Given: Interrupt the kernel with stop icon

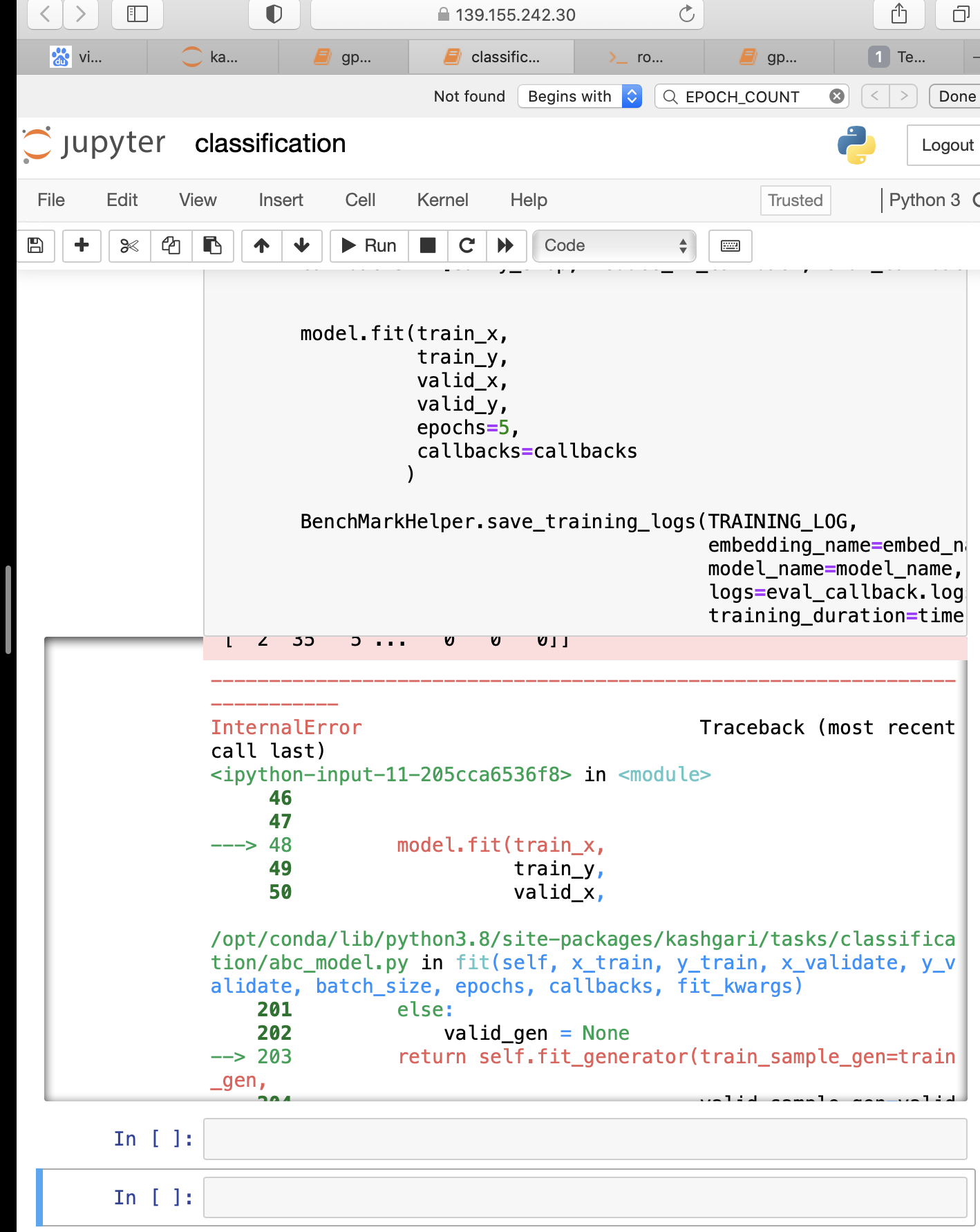Looking at the screenshot, I should tap(428, 245).
